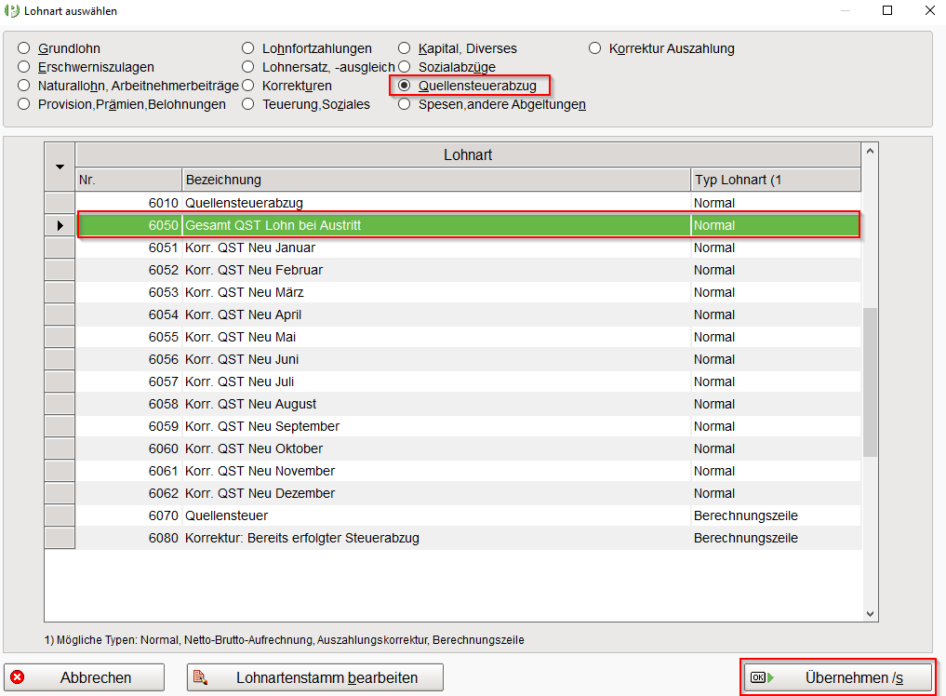Click the Typ Lohnart column header

[774, 180]
